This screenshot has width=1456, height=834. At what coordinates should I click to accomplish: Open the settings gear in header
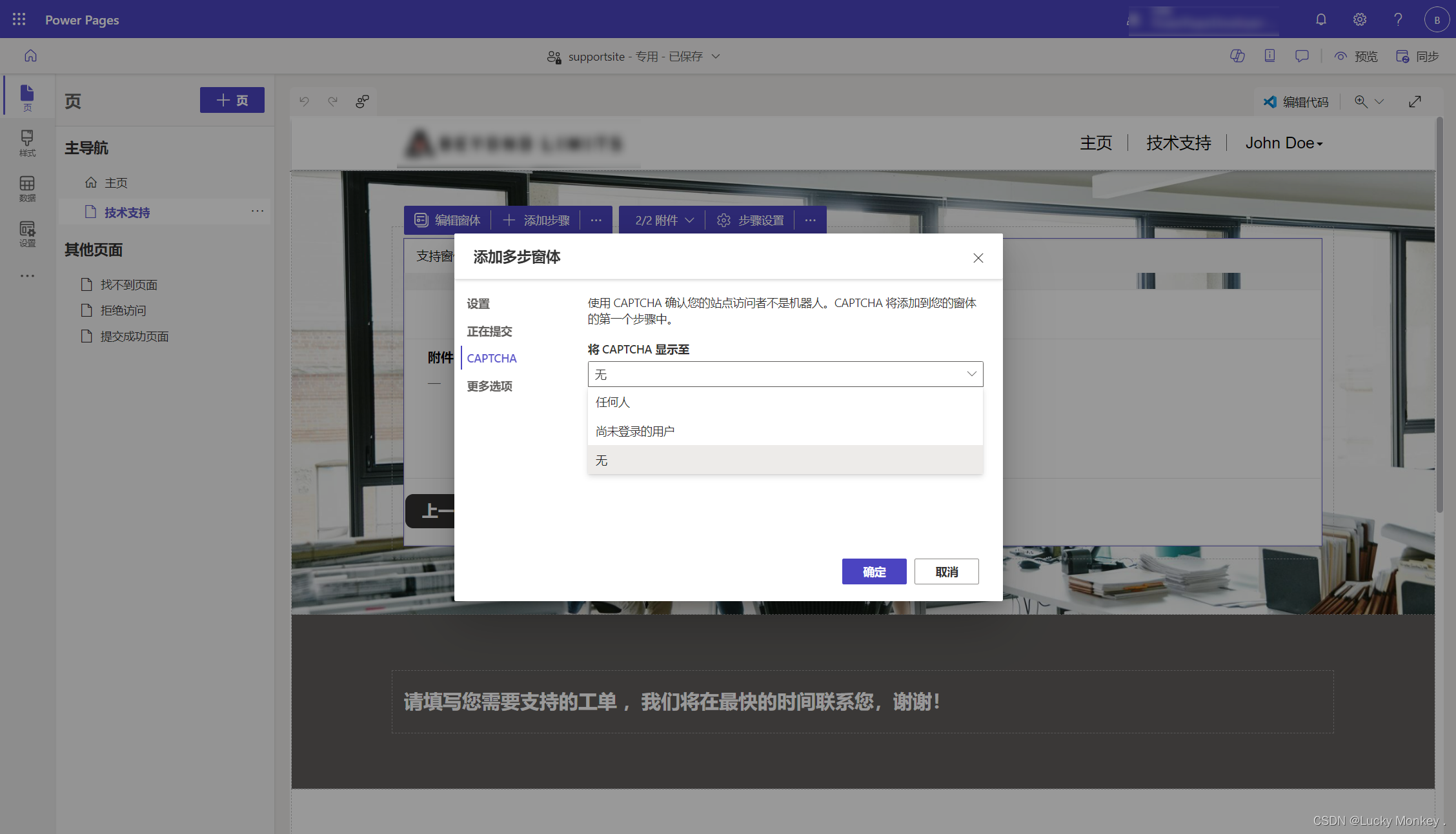coord(1359,19)
